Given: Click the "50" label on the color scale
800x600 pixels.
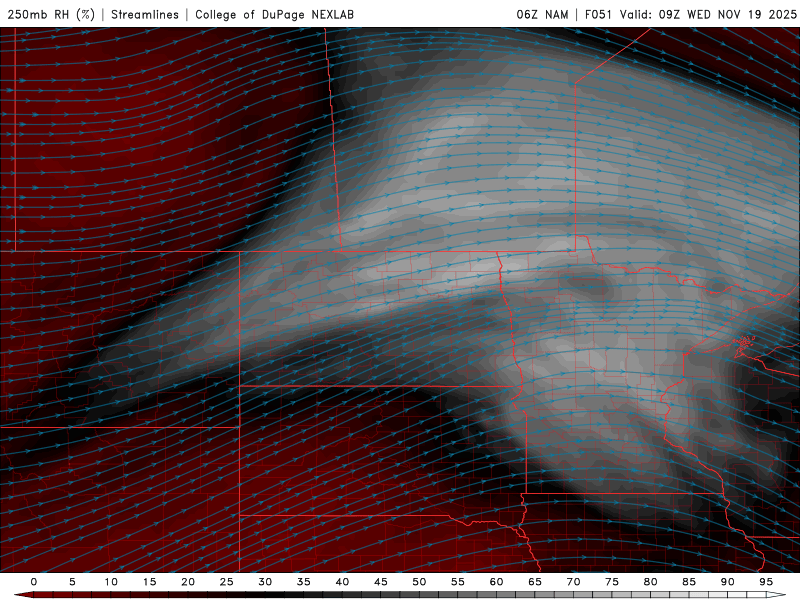Looking at the screenshot, I should tap(419, 582).
